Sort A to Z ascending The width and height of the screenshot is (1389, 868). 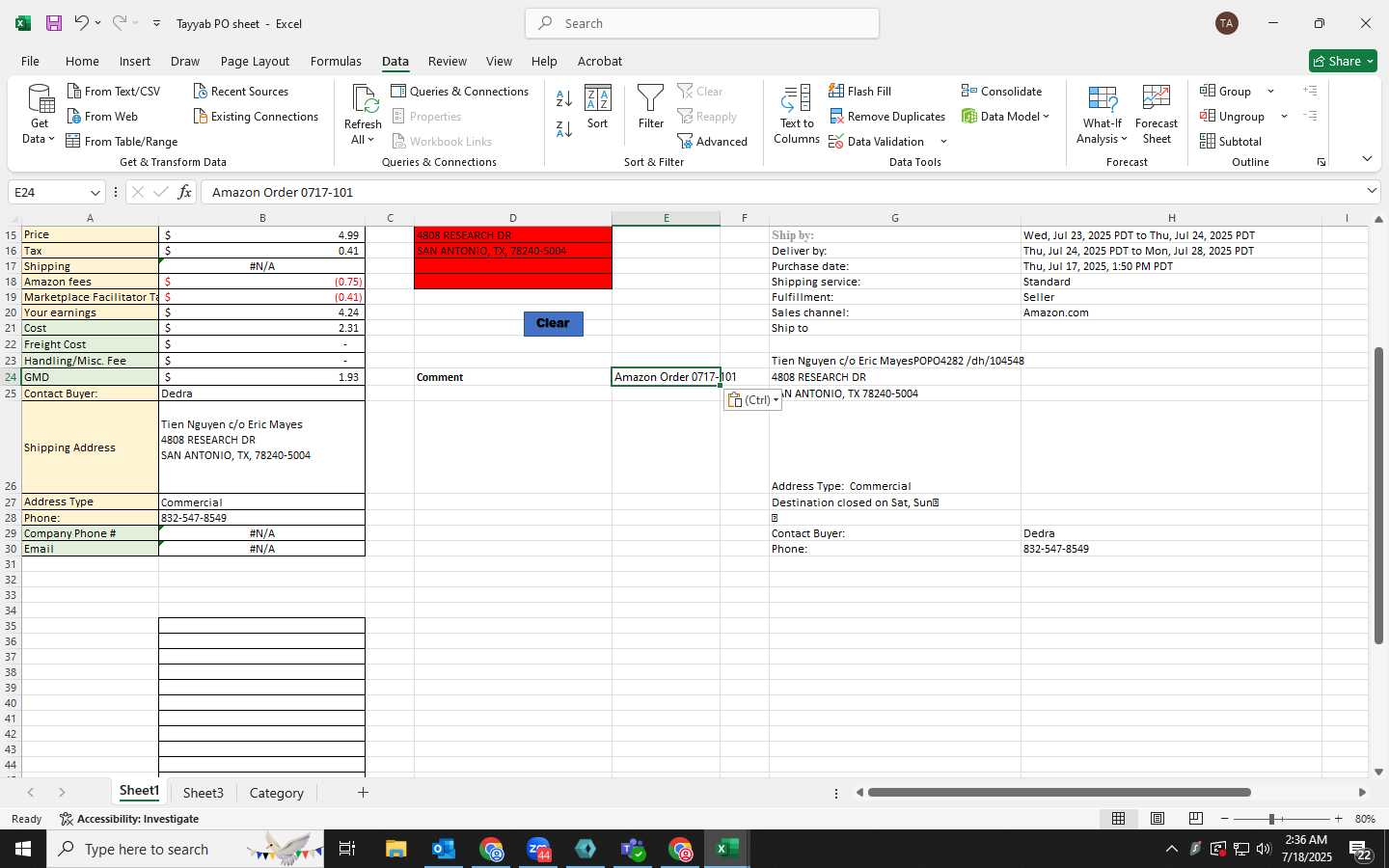[x=564, y=97]
